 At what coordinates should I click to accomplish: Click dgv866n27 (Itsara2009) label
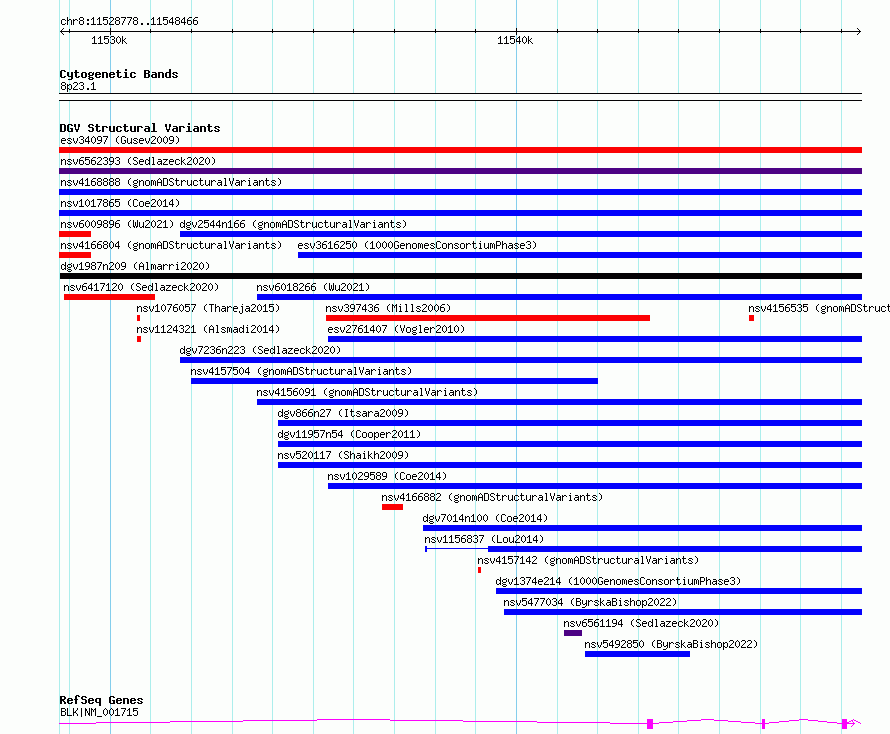pos(343,413)
